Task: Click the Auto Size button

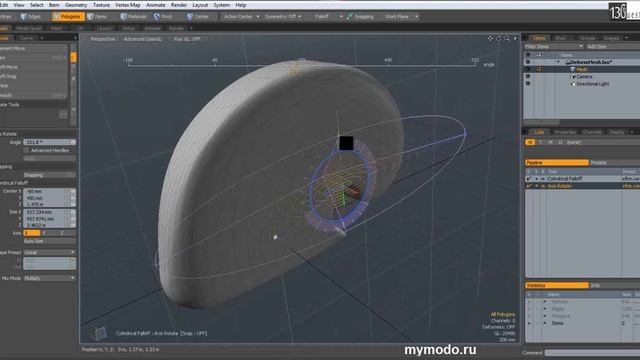Action: pos(49,241)
